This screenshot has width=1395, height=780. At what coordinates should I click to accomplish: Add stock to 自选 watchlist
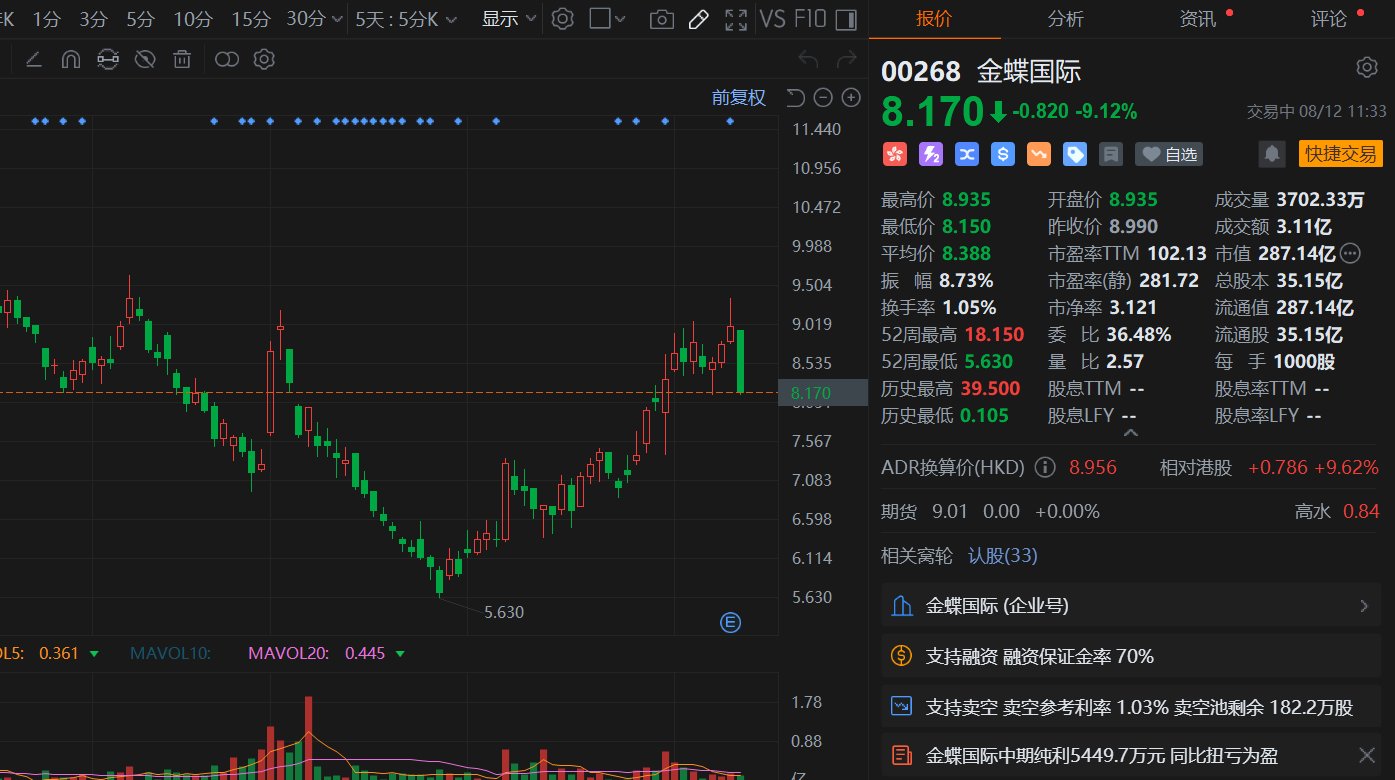click(1169, 154)
